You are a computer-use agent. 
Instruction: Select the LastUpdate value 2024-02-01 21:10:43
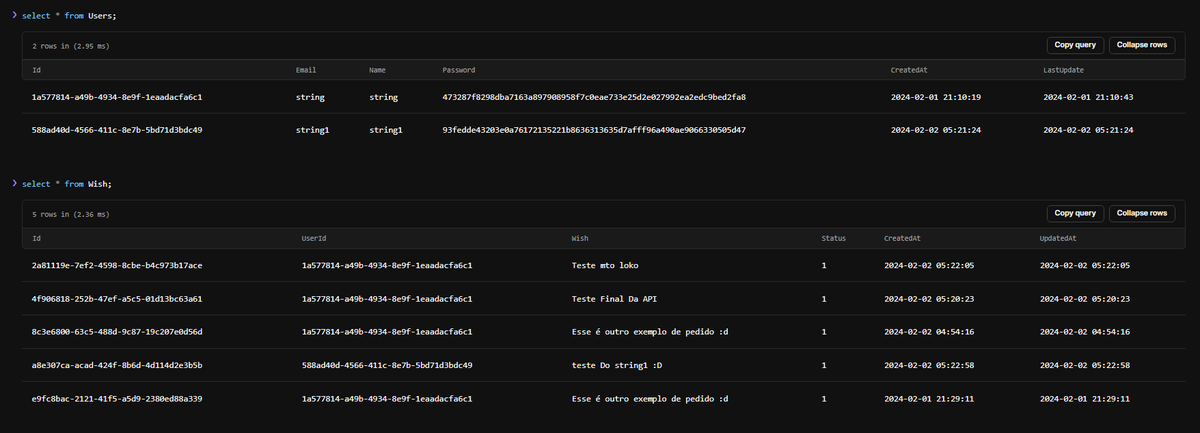click(x=1088, y=97)
